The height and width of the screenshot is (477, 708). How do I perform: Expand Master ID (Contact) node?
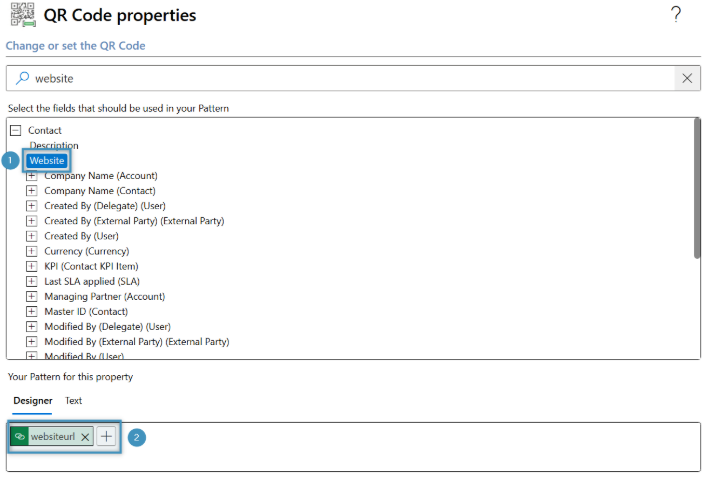point(32,311)
